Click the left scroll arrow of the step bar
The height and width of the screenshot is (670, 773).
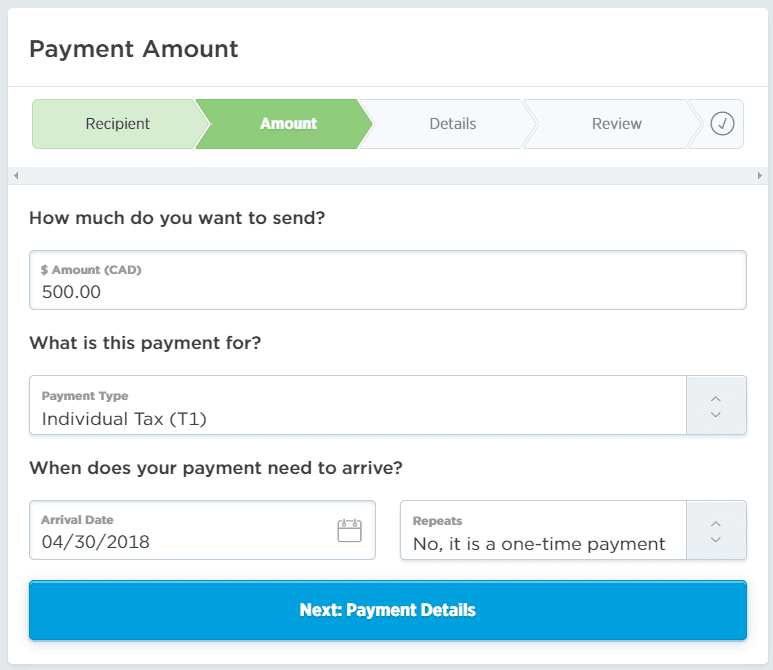coord(14,176)
